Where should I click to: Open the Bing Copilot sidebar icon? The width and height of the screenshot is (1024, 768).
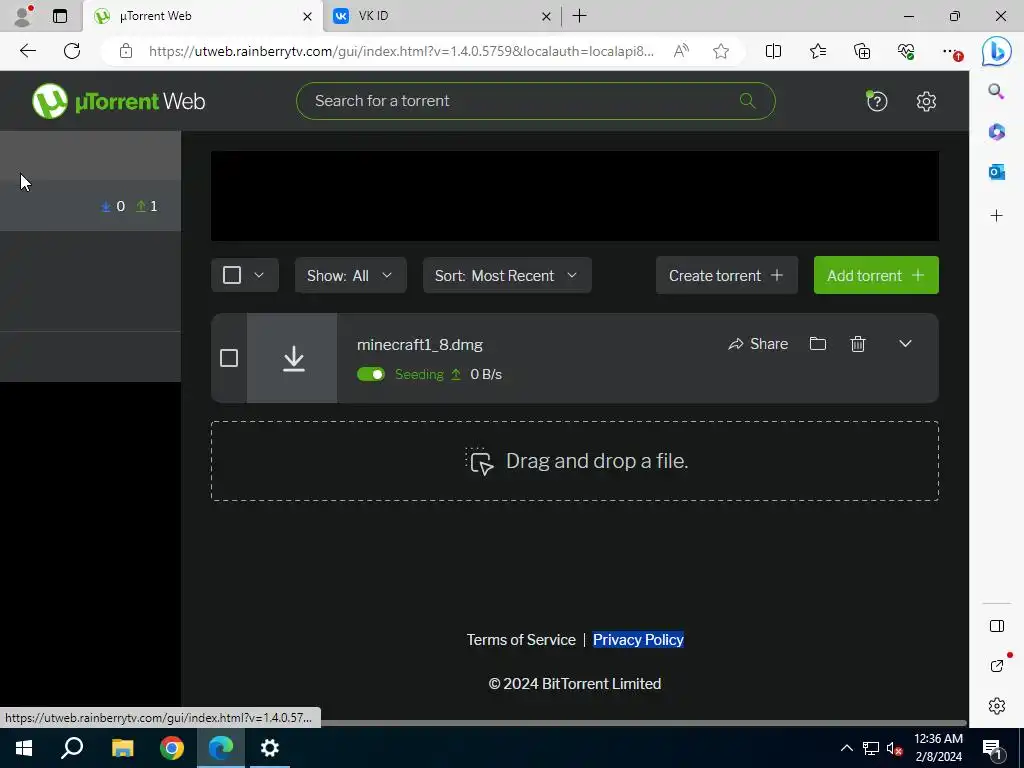[x=997, y=51]
